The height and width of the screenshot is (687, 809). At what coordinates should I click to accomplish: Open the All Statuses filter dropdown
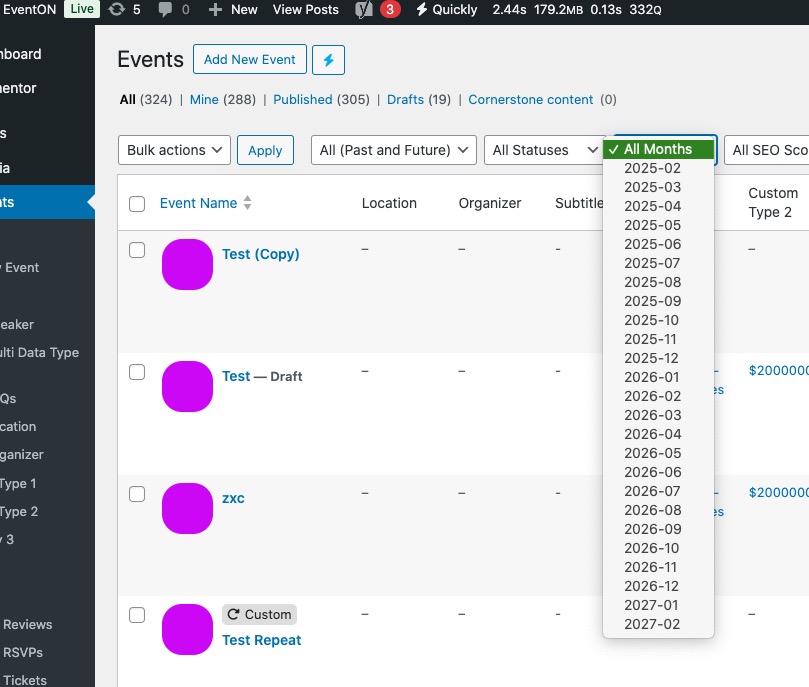point(544,150)
